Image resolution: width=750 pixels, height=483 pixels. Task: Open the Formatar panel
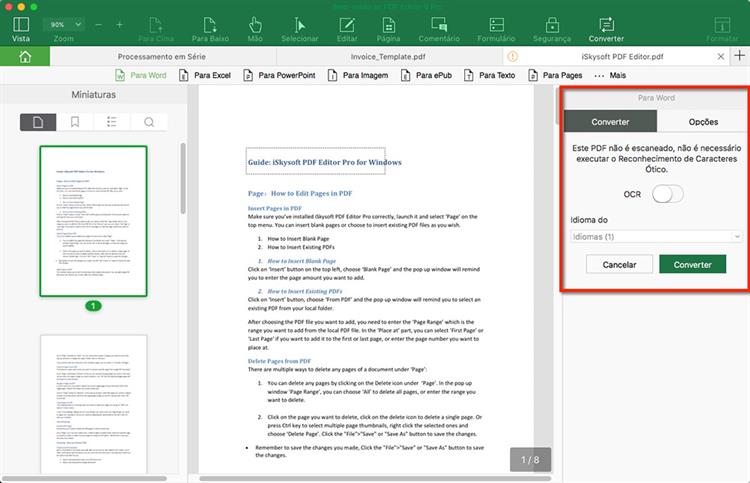722,29
